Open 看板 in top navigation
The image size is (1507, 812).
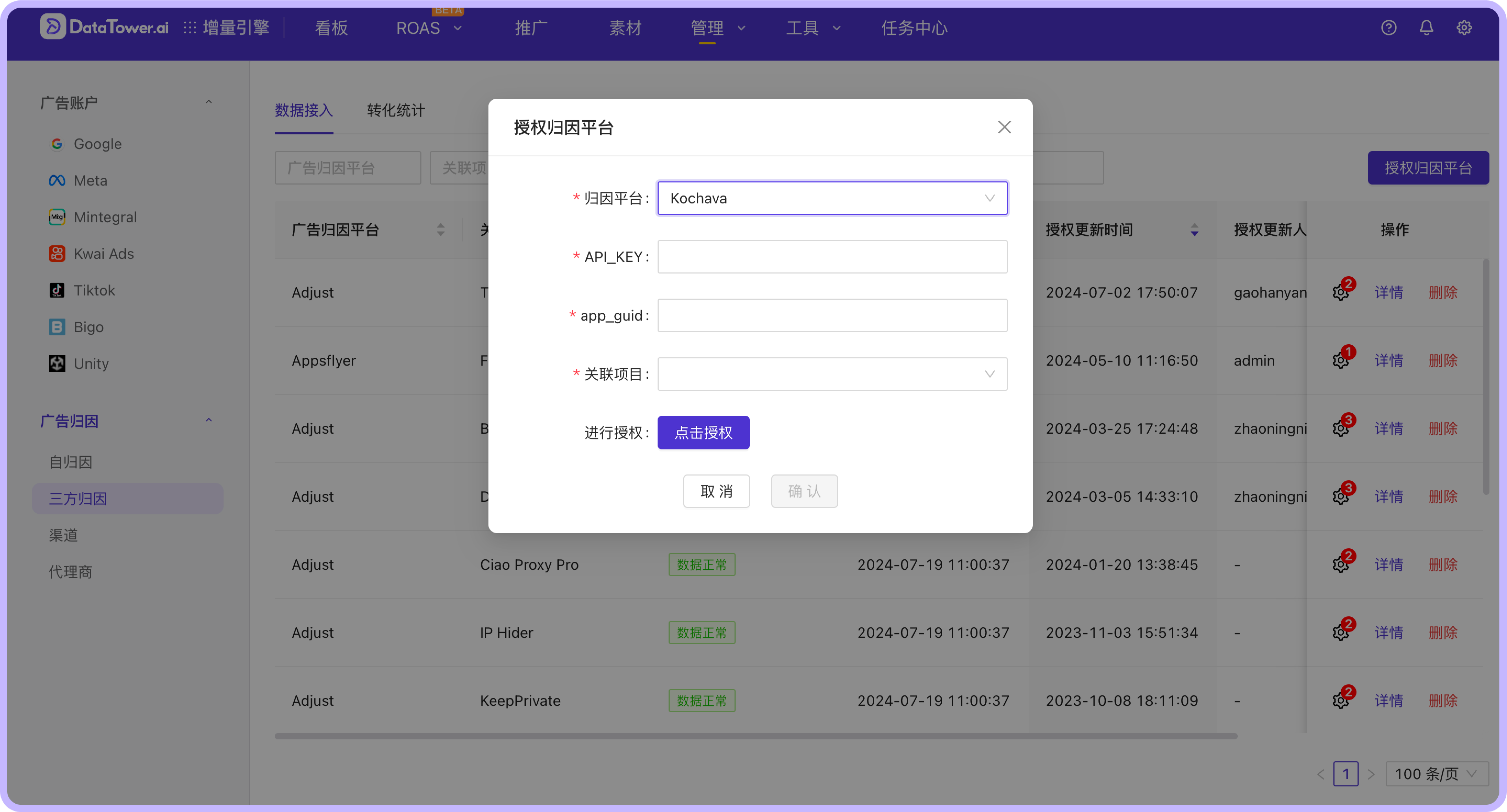tap(331, 27)
